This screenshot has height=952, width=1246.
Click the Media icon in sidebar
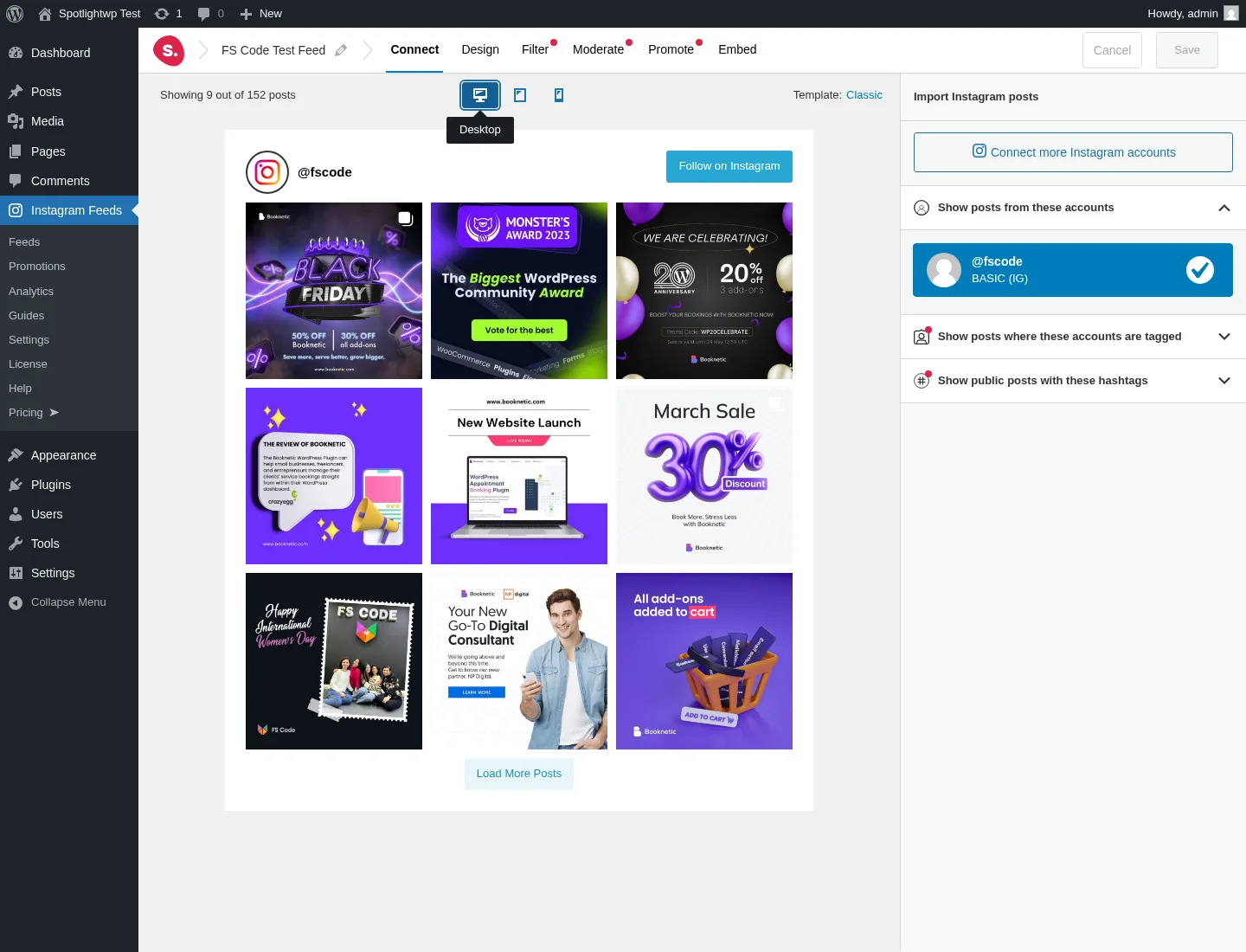point(16,121)
